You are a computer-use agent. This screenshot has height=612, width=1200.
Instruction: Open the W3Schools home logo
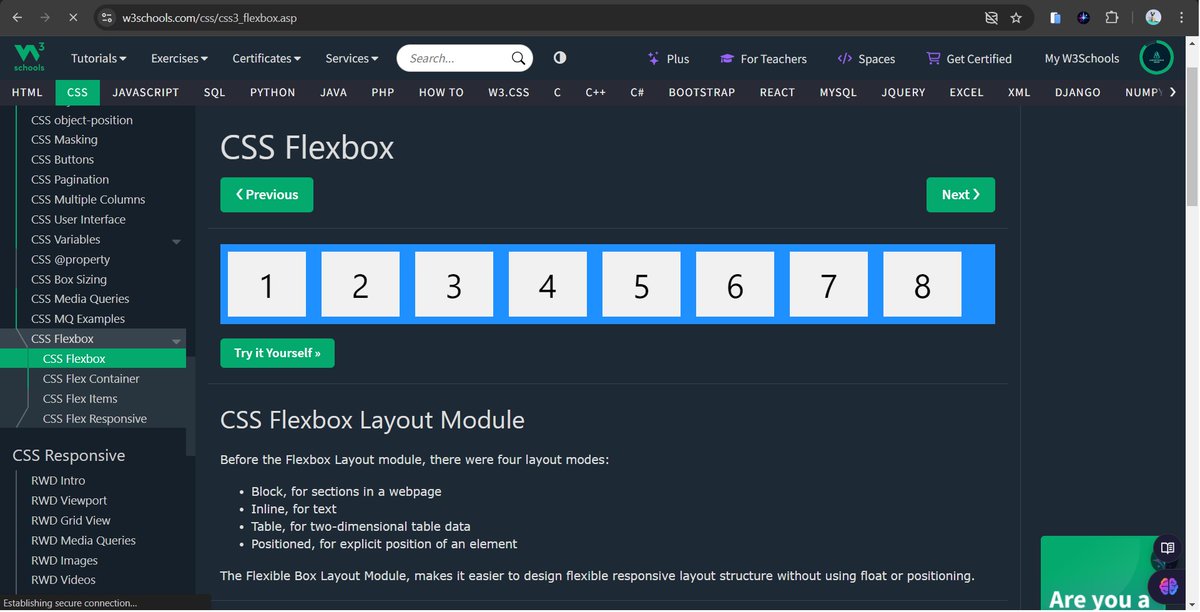[27, 57]
